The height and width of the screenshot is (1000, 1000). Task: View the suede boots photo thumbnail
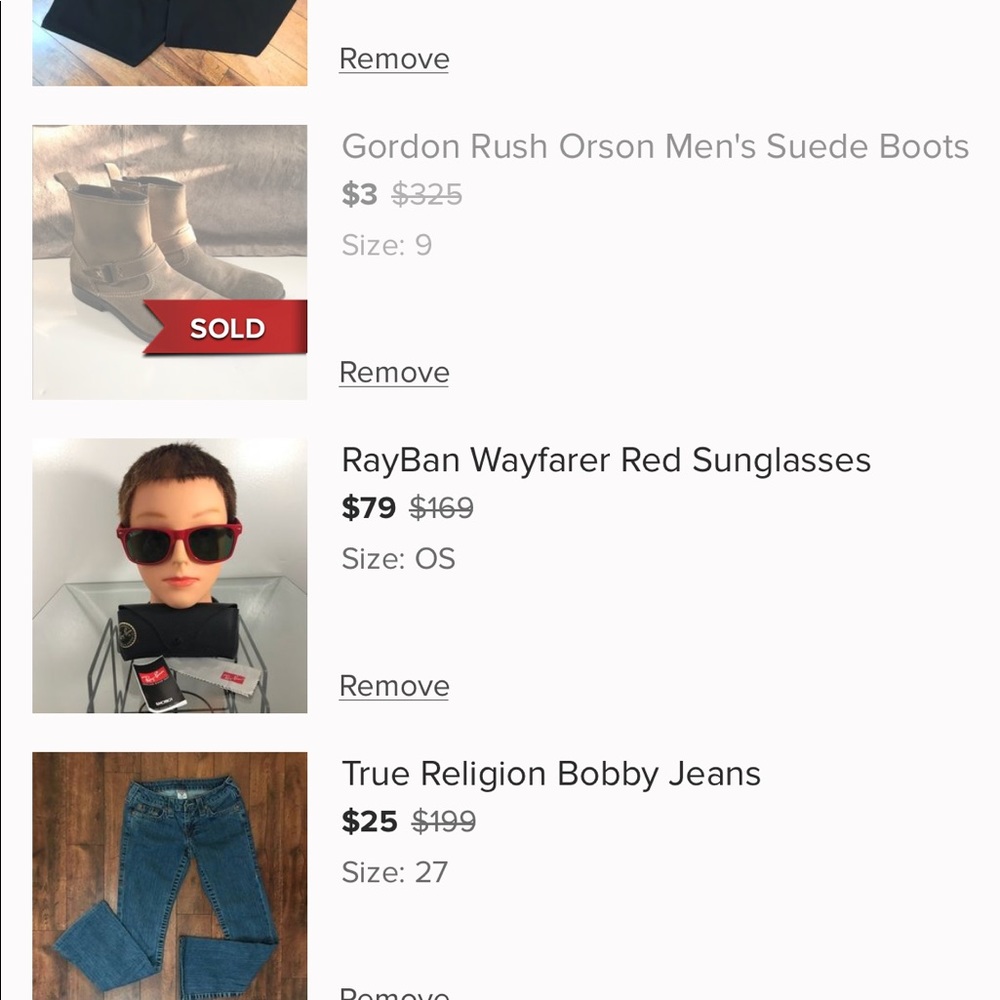(169, 260)
